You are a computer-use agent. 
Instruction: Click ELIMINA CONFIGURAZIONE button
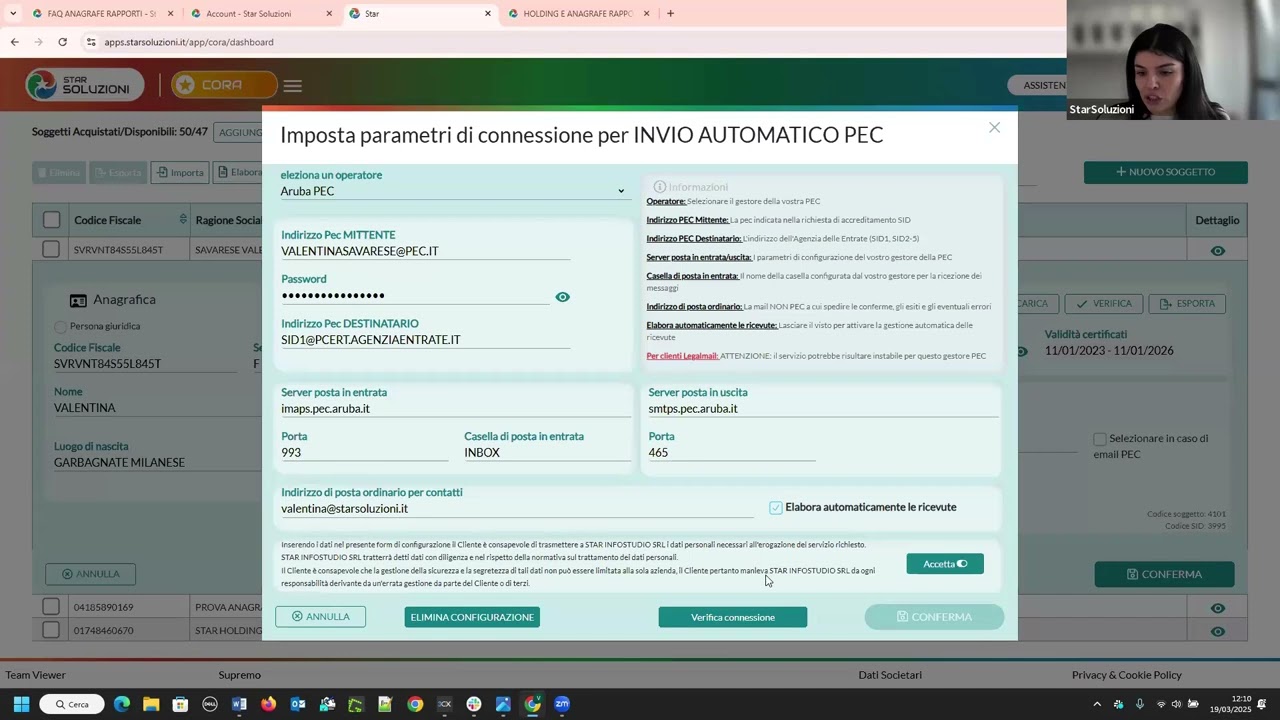point(472,617)
